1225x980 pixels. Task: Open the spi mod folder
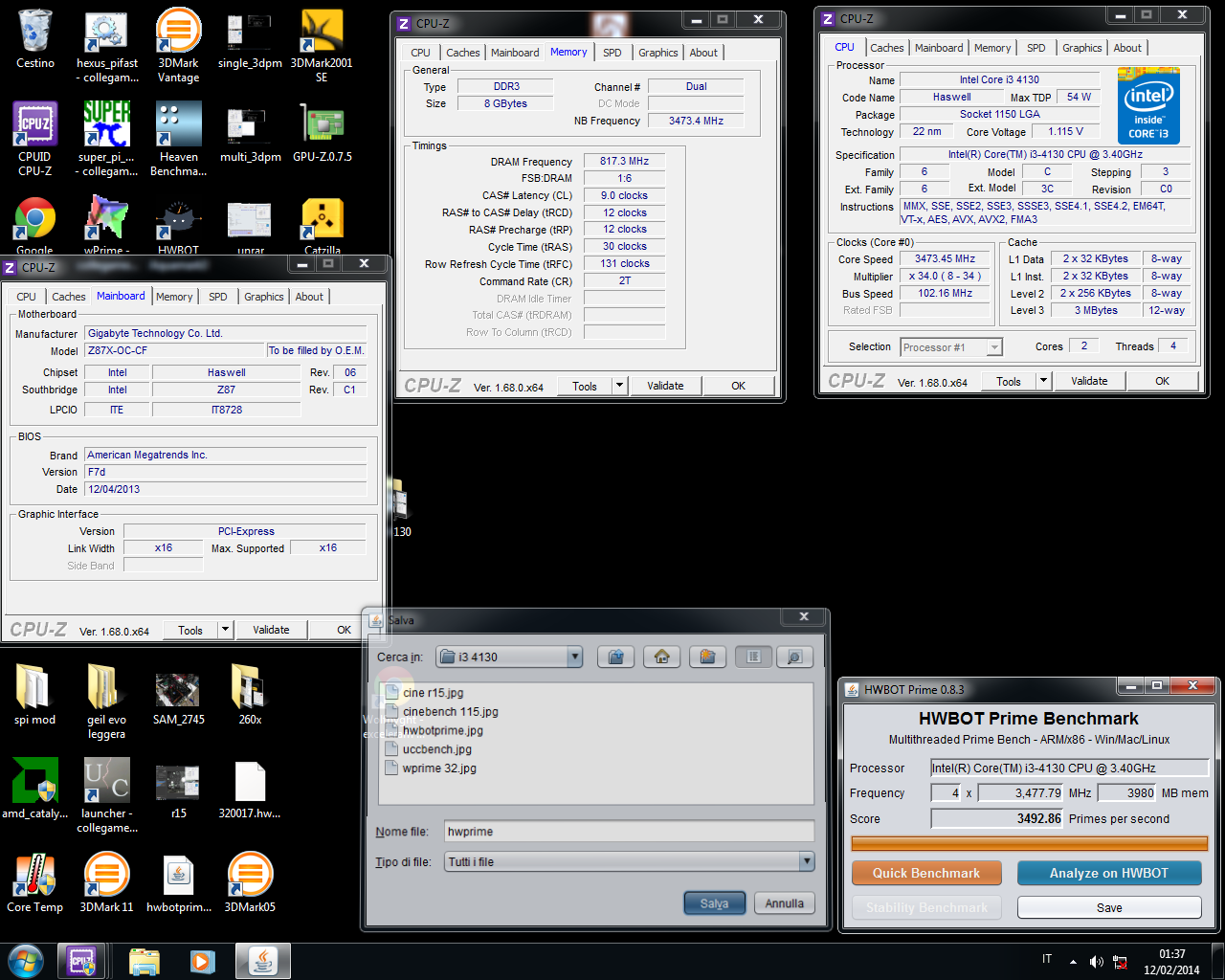(35, 695)
